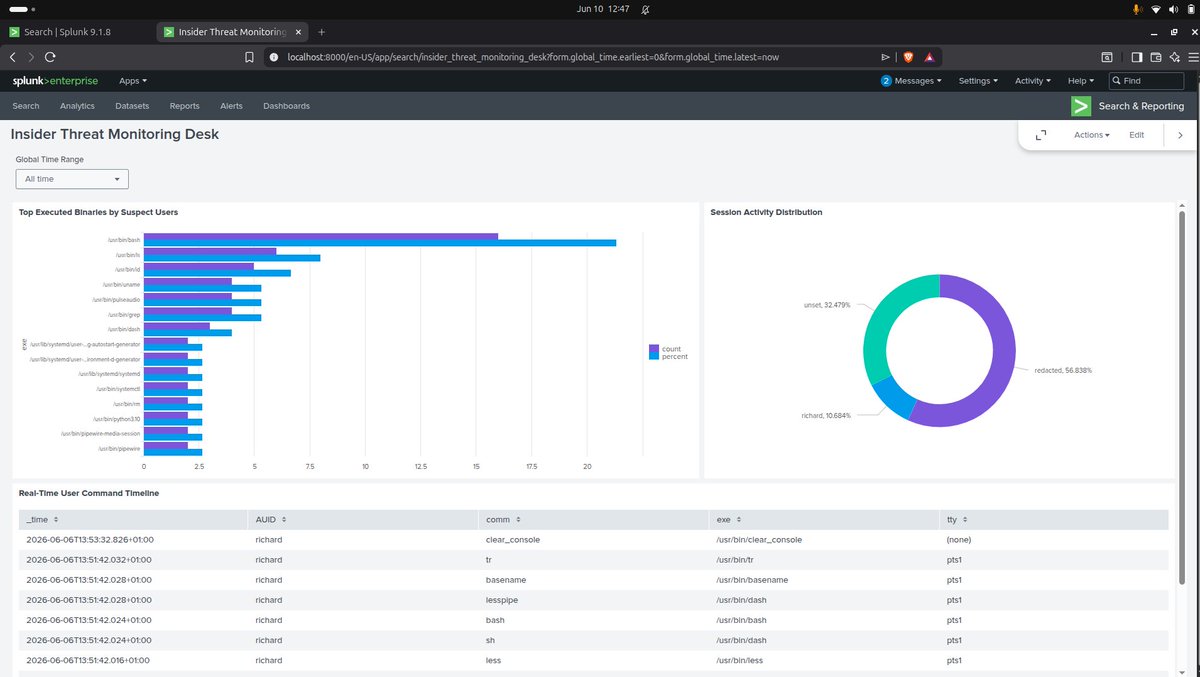Open the Apps dropdown menu
The height and width of the screenshot is (677, 1200).
click(133, 81)
